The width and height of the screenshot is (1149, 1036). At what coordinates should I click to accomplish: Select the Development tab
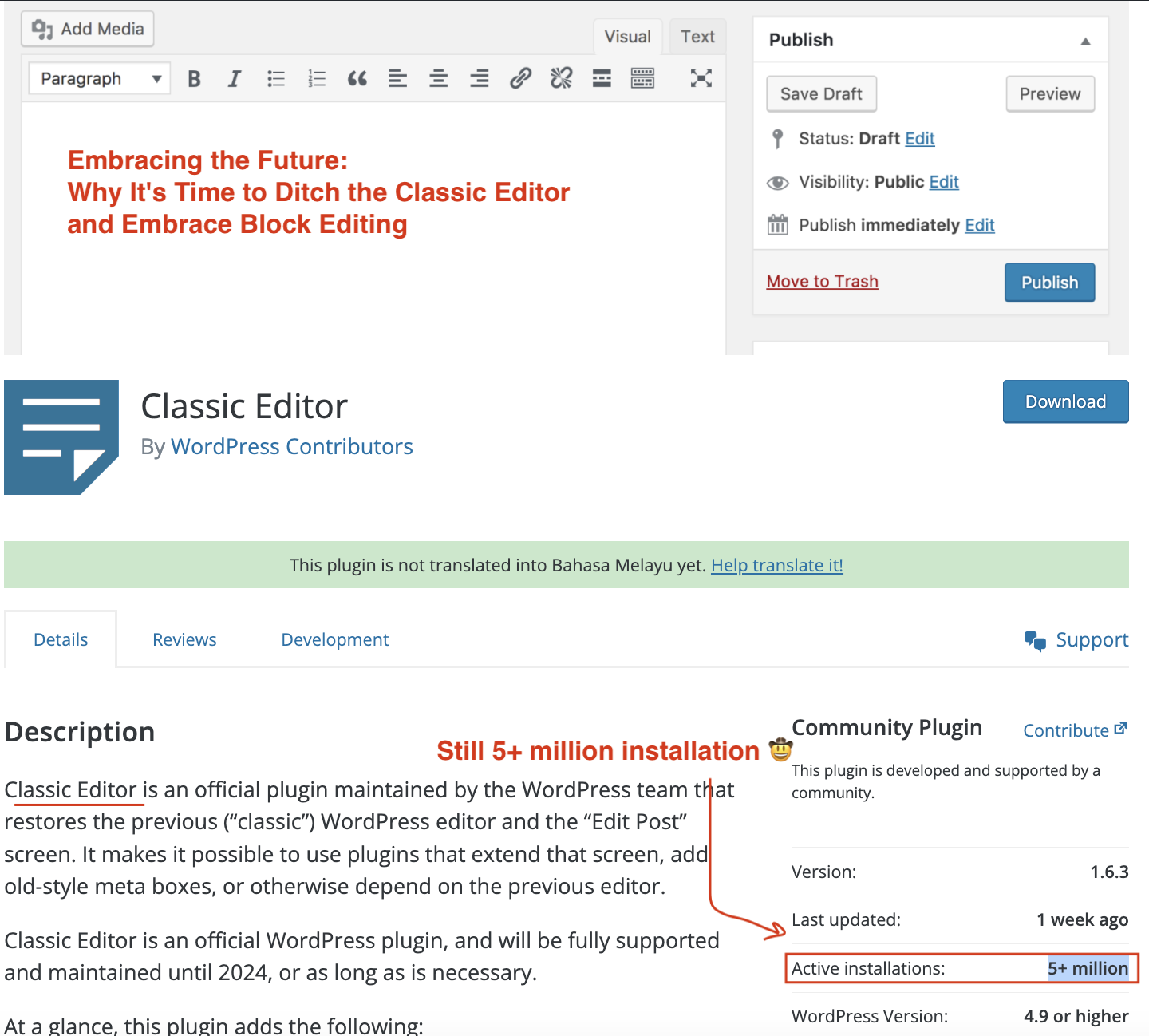335,639
